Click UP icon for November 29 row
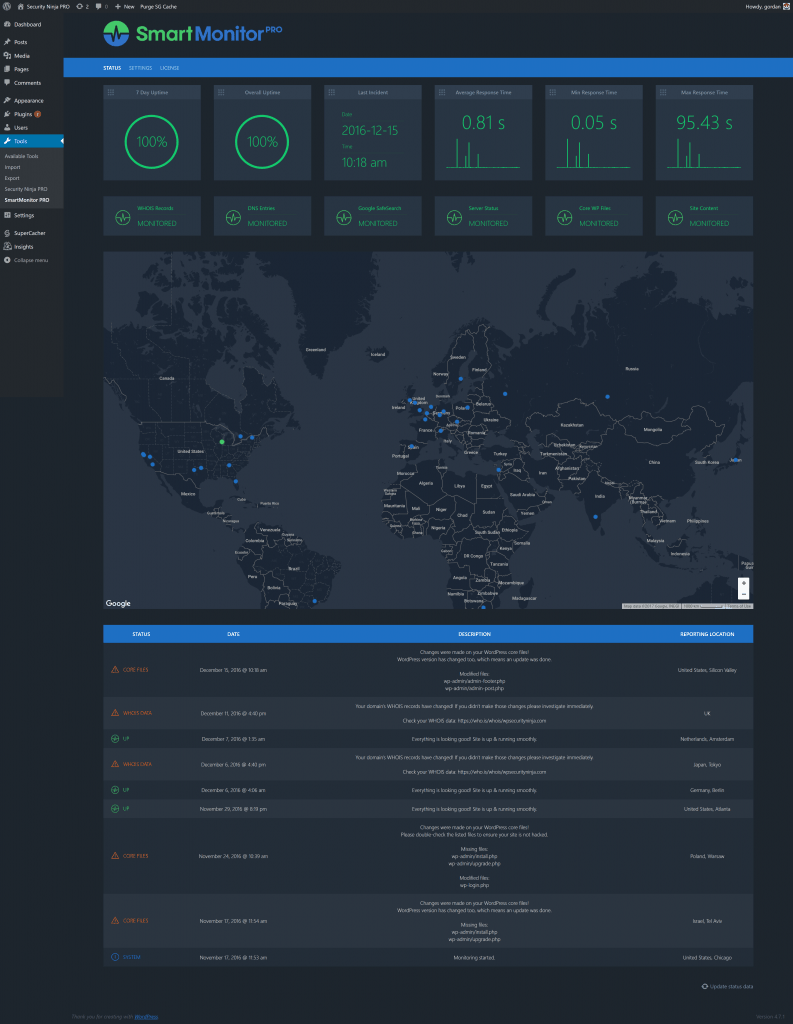Viewport: 793px width, 1024px height. click(x=115, y=808)
